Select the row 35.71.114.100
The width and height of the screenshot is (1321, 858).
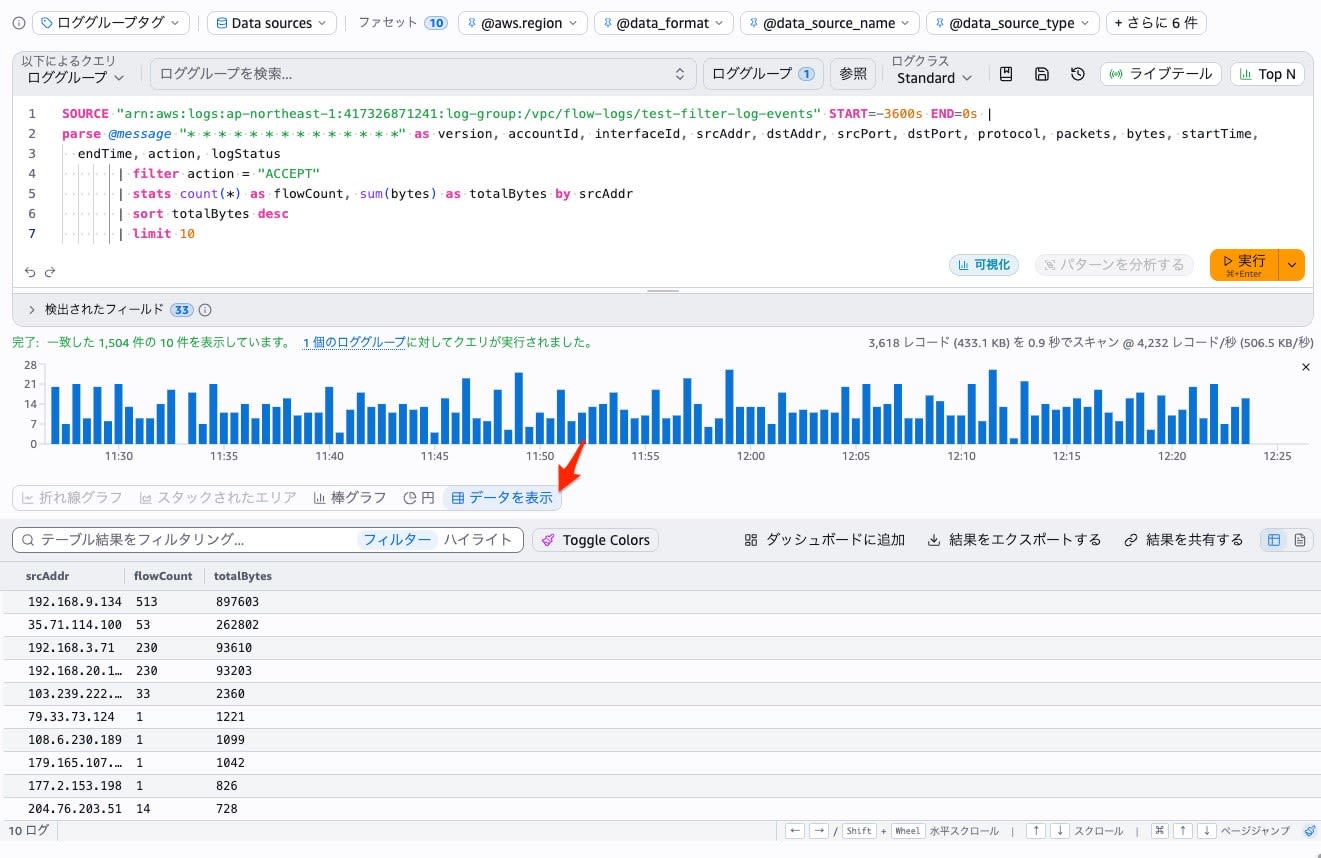click(x=660, y=625)
